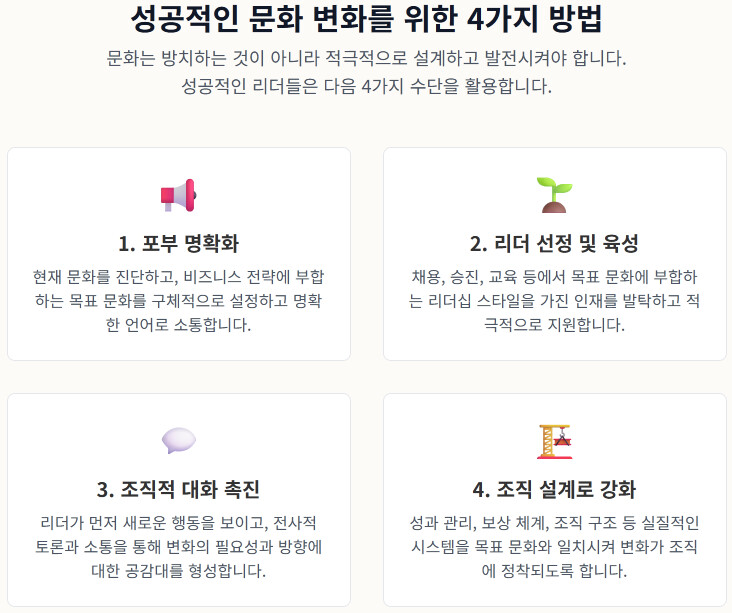
Task: Click the speech bubble icon
Action: click(178, 441)
